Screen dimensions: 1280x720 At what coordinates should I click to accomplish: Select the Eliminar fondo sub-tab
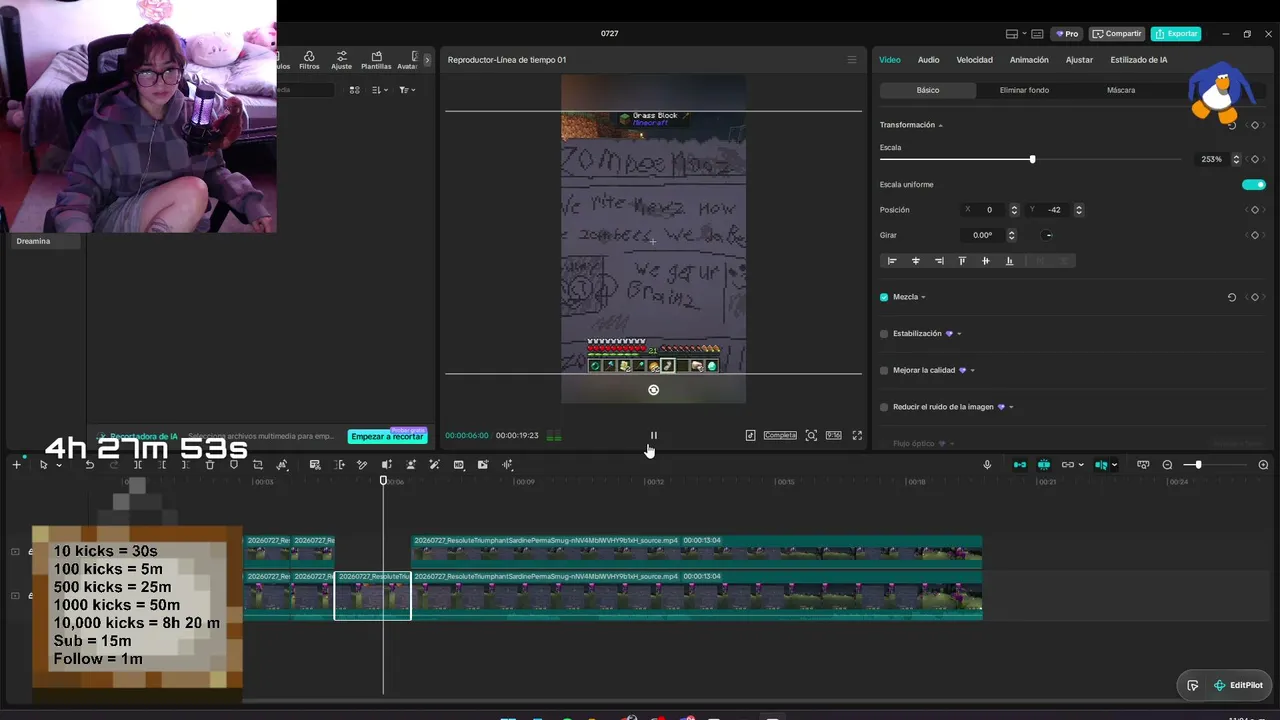1024,90
